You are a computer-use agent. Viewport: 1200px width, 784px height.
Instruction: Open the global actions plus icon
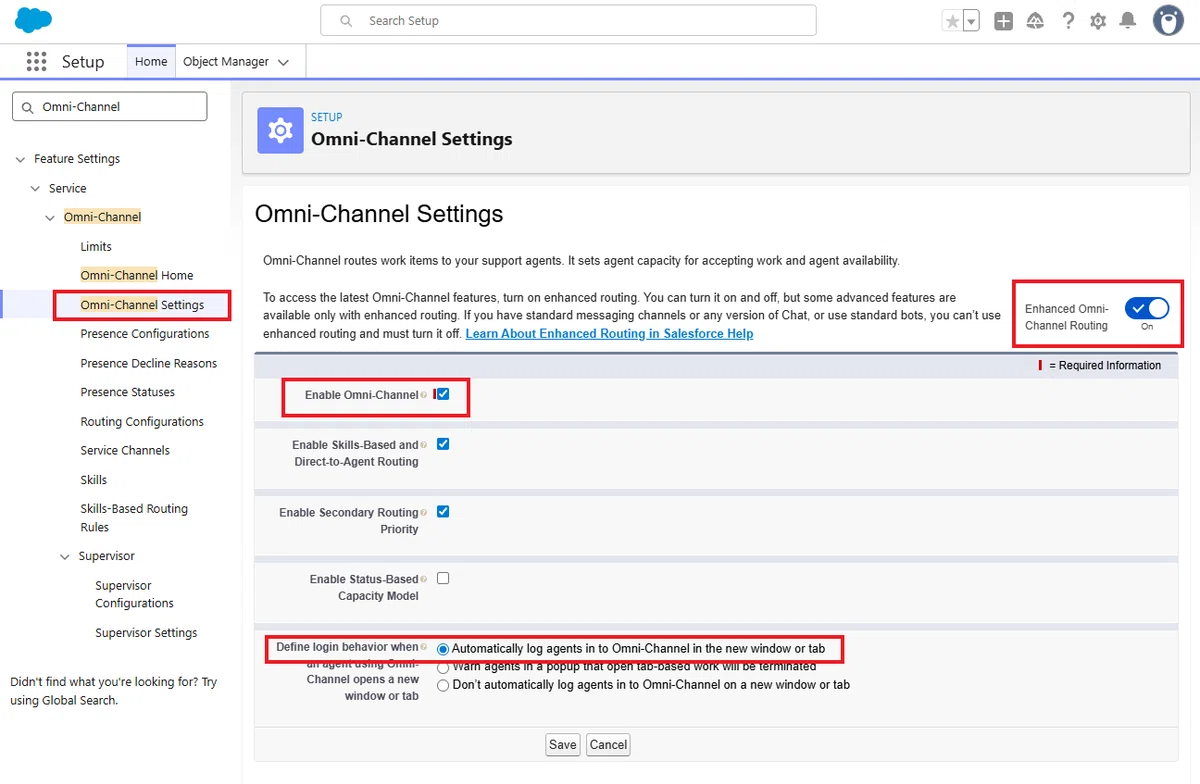[1003, 21]
